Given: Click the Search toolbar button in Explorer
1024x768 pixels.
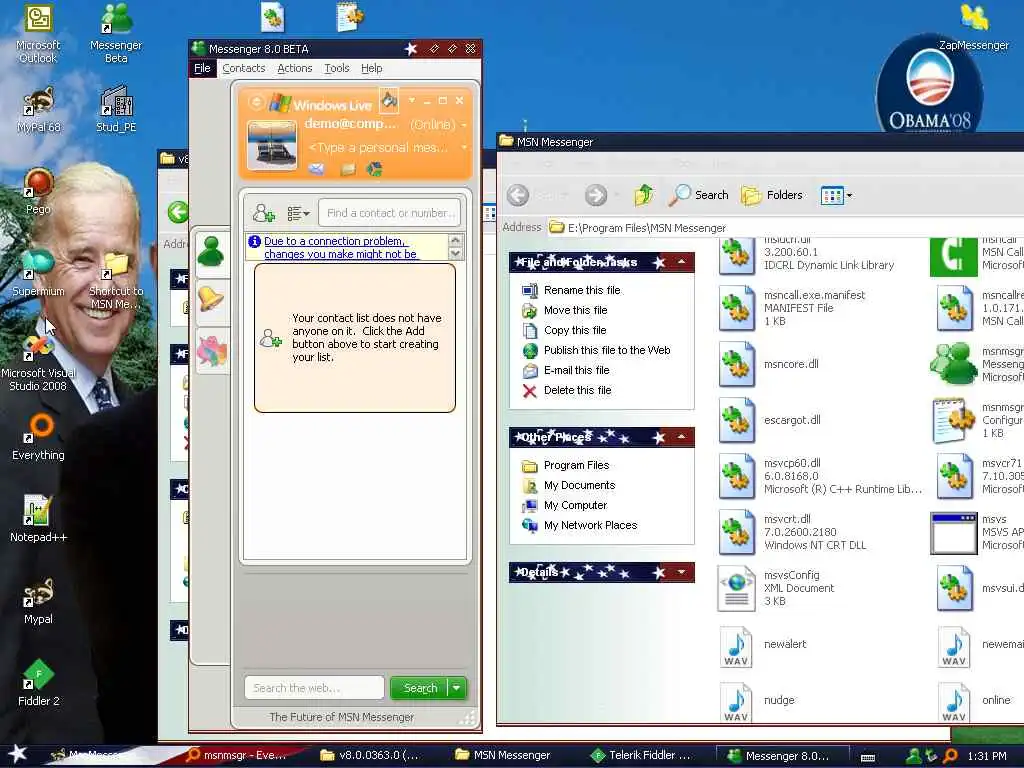Looking at the screenshot, I should pyautogui.click(x=699, y=195).
